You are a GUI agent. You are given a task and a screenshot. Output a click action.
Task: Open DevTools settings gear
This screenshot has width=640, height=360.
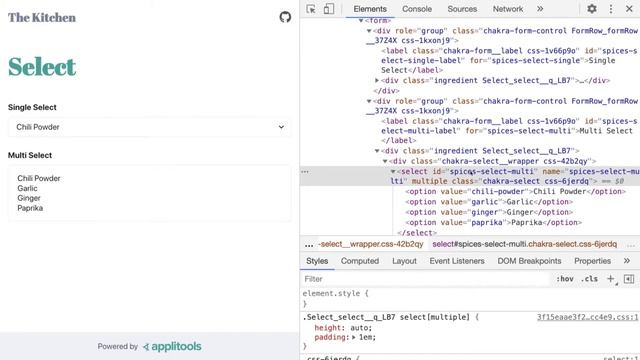click(x=592, y=9)
